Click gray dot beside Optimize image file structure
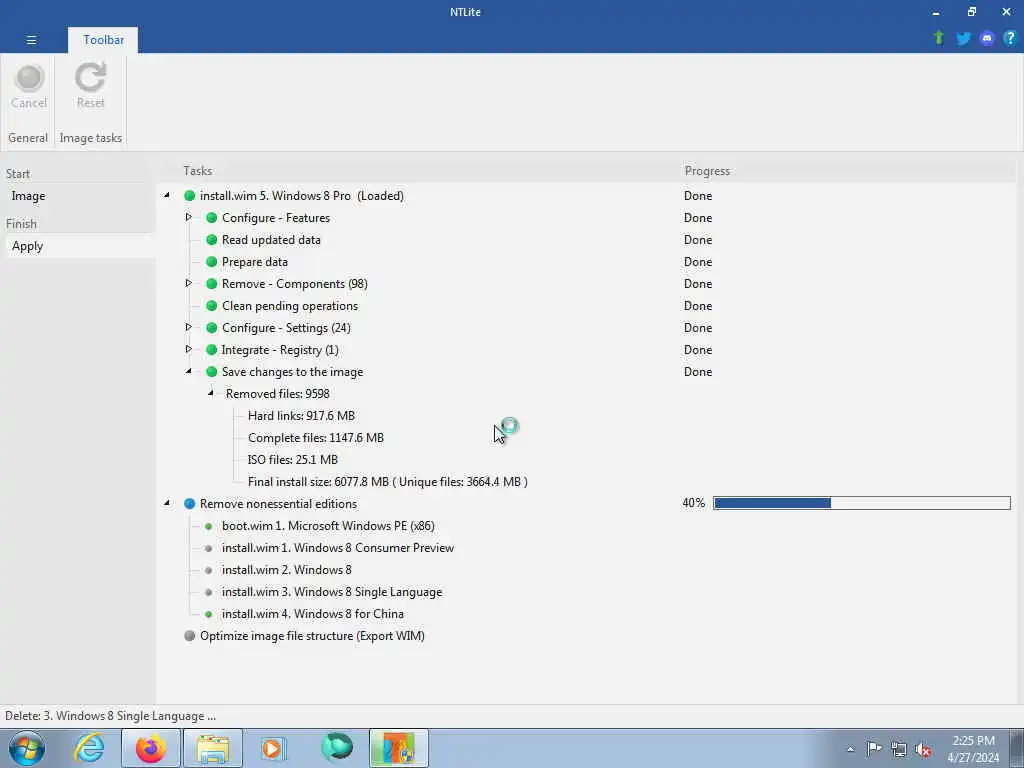Viewport: 1024px width, 768px height. [x=189, y=635]
